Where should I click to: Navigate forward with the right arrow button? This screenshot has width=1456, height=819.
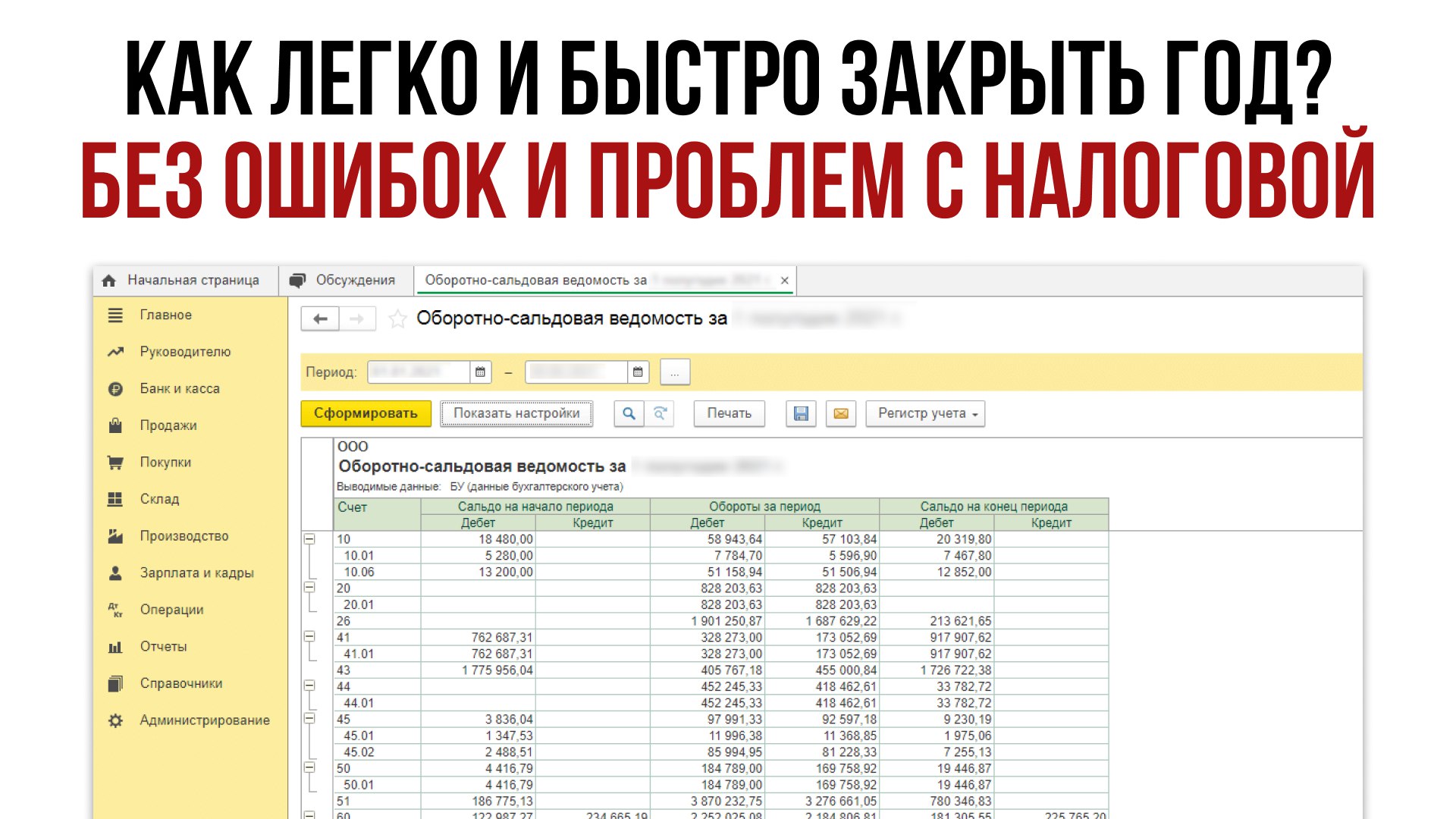coord(357,319)
